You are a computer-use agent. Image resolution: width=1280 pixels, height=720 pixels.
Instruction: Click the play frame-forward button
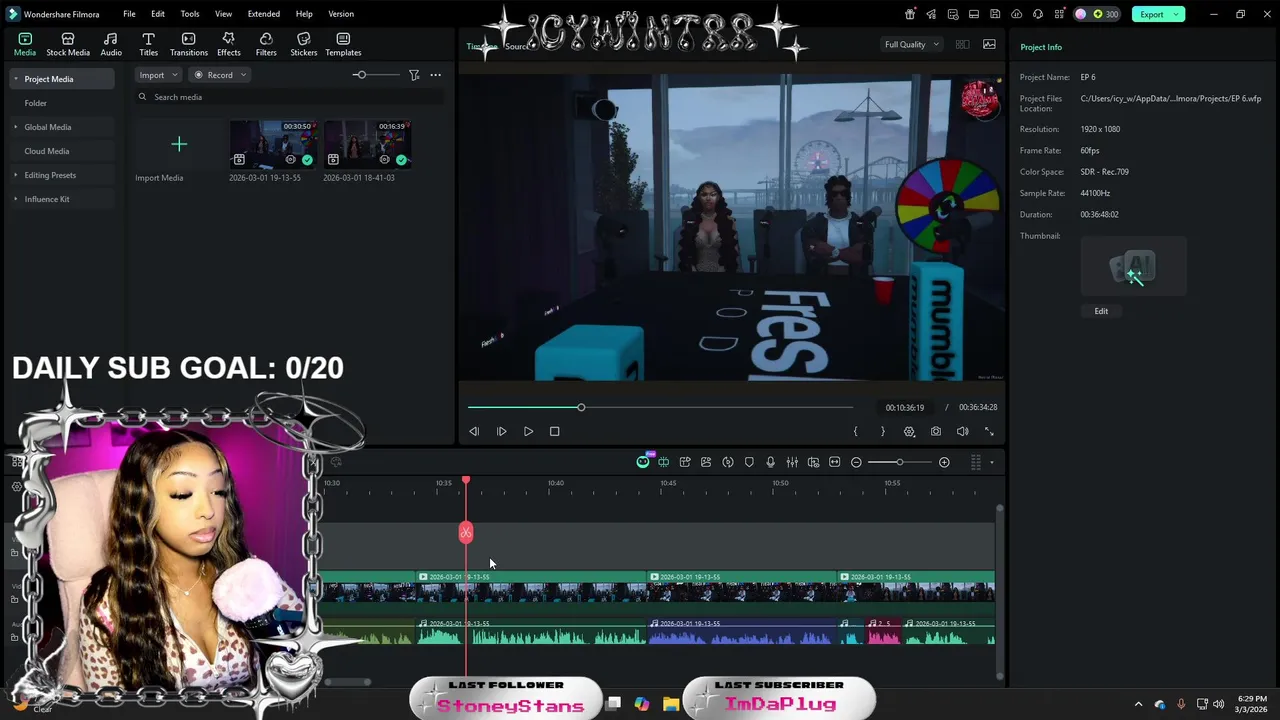pos(501,431)
